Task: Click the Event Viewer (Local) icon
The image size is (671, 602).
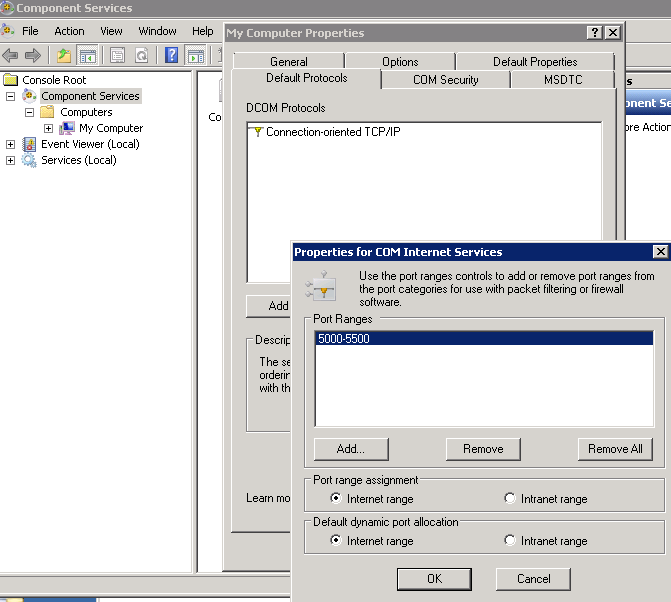Action: [x=30, y=144]
